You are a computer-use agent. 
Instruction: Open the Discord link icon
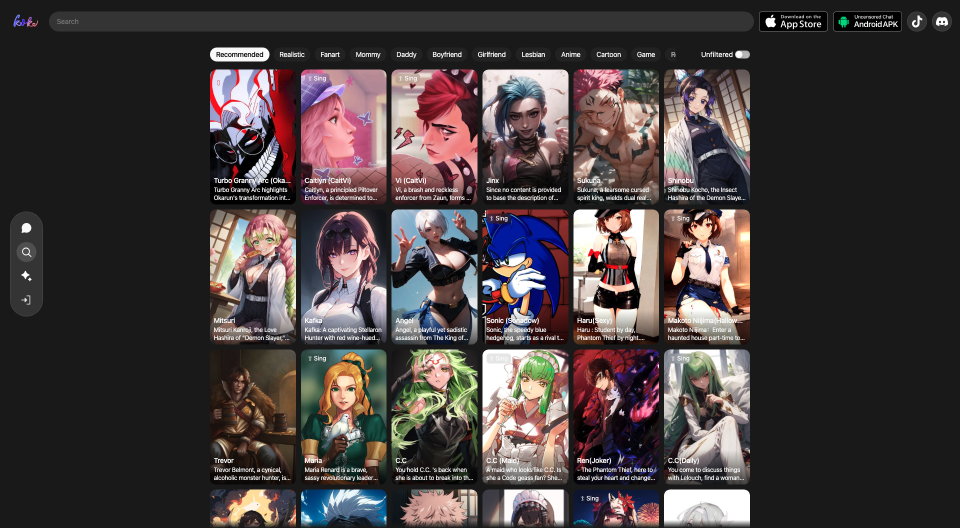tap(942, 21)
